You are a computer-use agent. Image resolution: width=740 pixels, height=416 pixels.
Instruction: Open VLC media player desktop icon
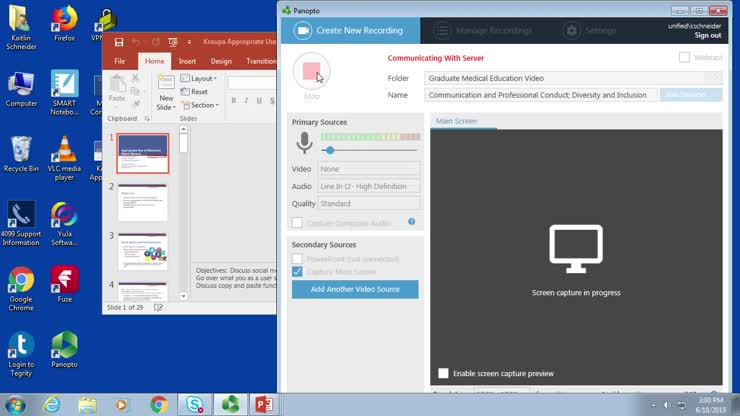point(64,153)
